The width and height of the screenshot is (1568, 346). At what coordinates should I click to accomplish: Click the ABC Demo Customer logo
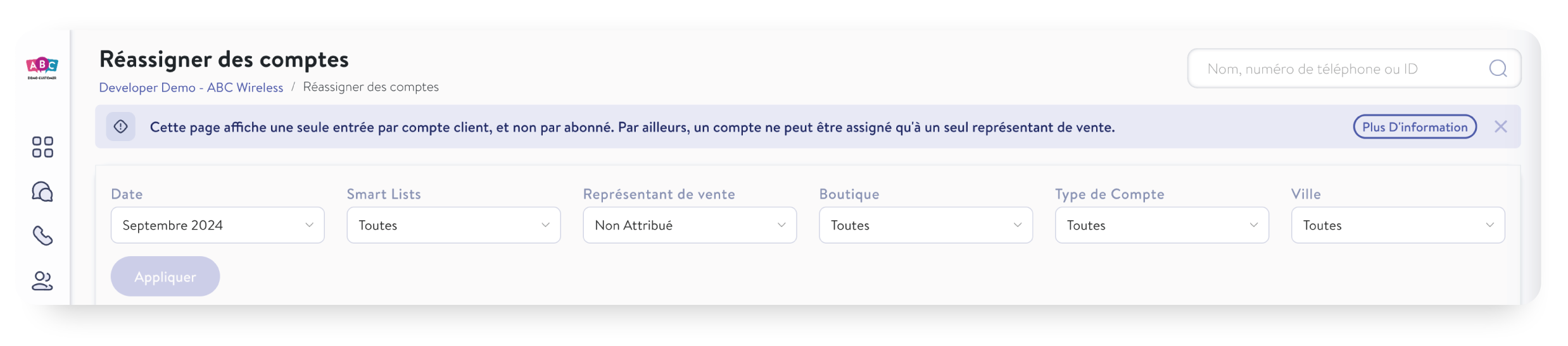pos(42,68)
